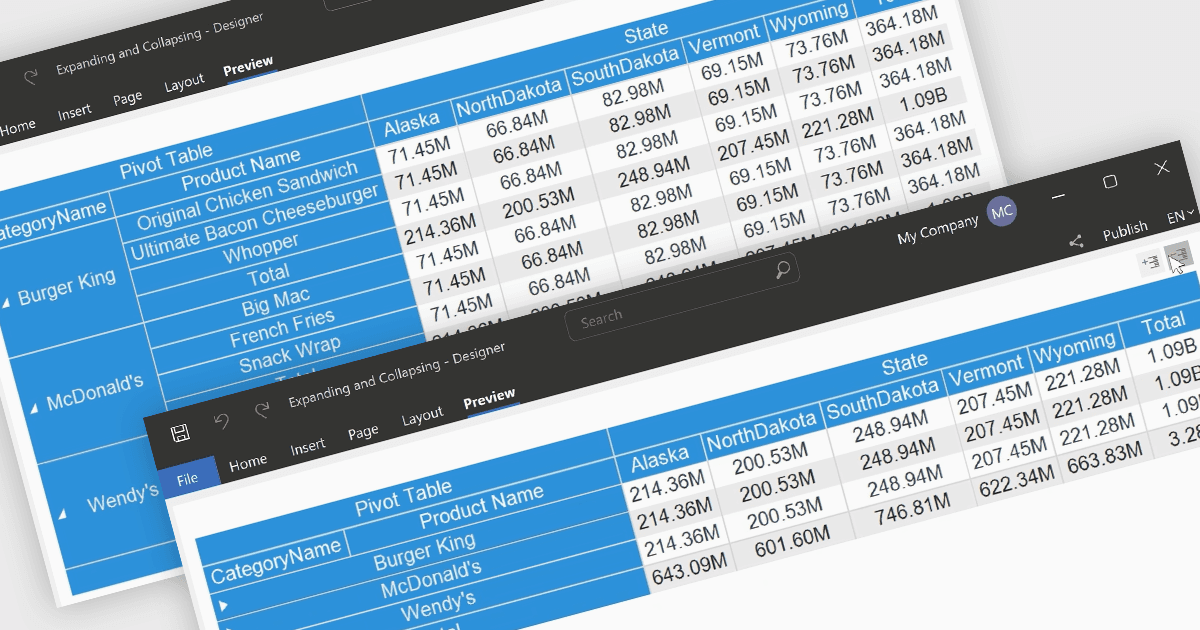Click the MC user avatar
Image resolution: width=1200 pixels, height=630 pixels.
click(x=1002, y=211)
